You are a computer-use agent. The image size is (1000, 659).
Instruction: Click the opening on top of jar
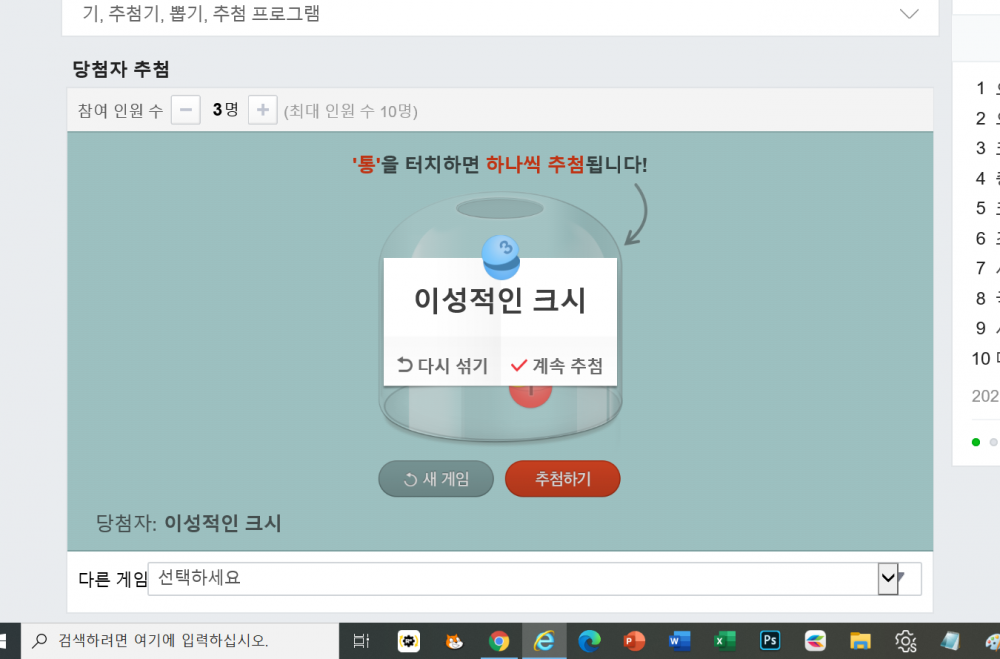pos(499,208)
